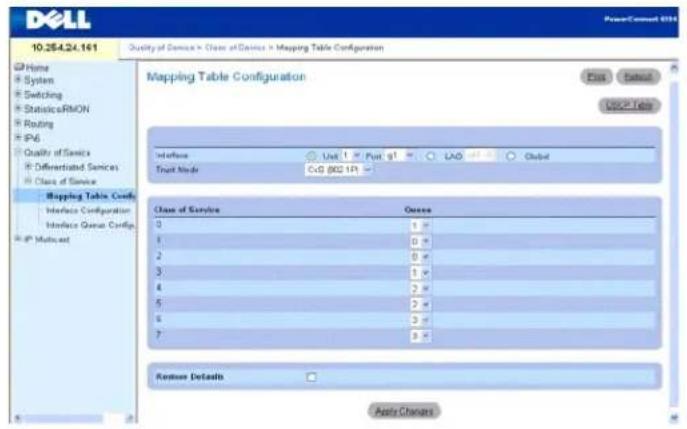Open queue dropdown for class 0
The height and width of the screenshot is (429, 687).
(x=420, y=226)
